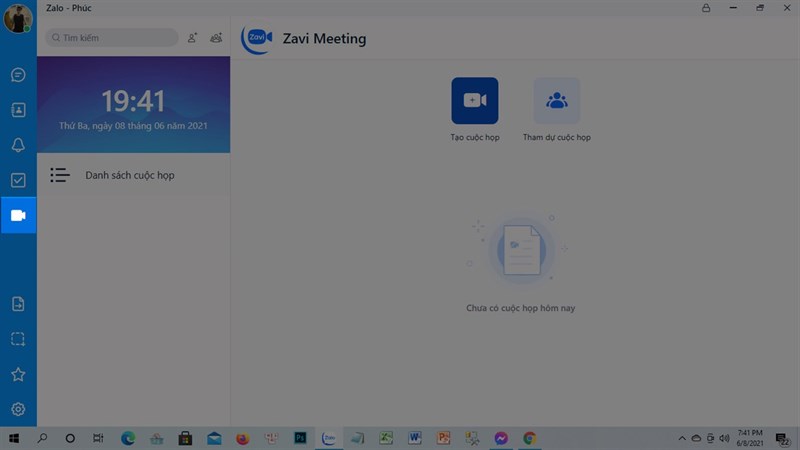Open the starred favorites icon in sidebar
The height and width of the screenshot is (450, 800).
point(18,374)
